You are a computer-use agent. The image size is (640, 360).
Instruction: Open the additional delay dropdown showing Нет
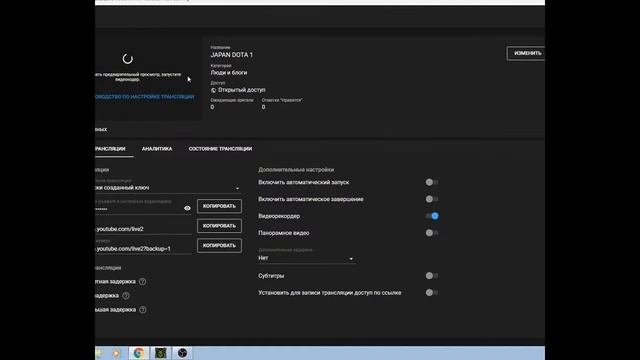tap(306, 258)
